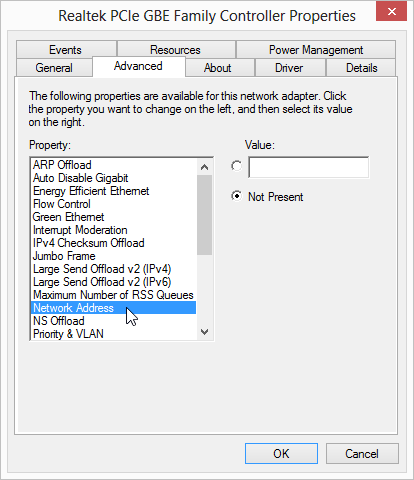Close the Realtek properties dialog
Viewport: 414px width, 480px height.
[x=391, y=11]
